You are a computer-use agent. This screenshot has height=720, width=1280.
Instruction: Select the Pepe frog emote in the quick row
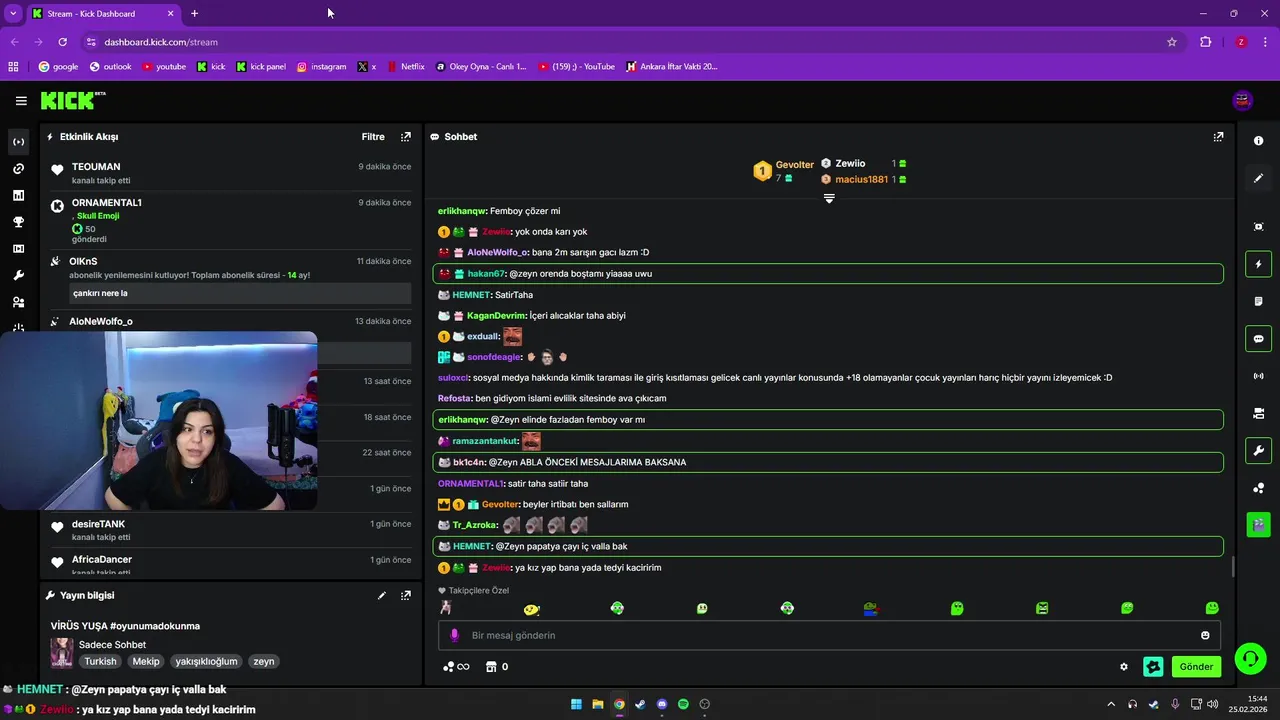(872, 608)
